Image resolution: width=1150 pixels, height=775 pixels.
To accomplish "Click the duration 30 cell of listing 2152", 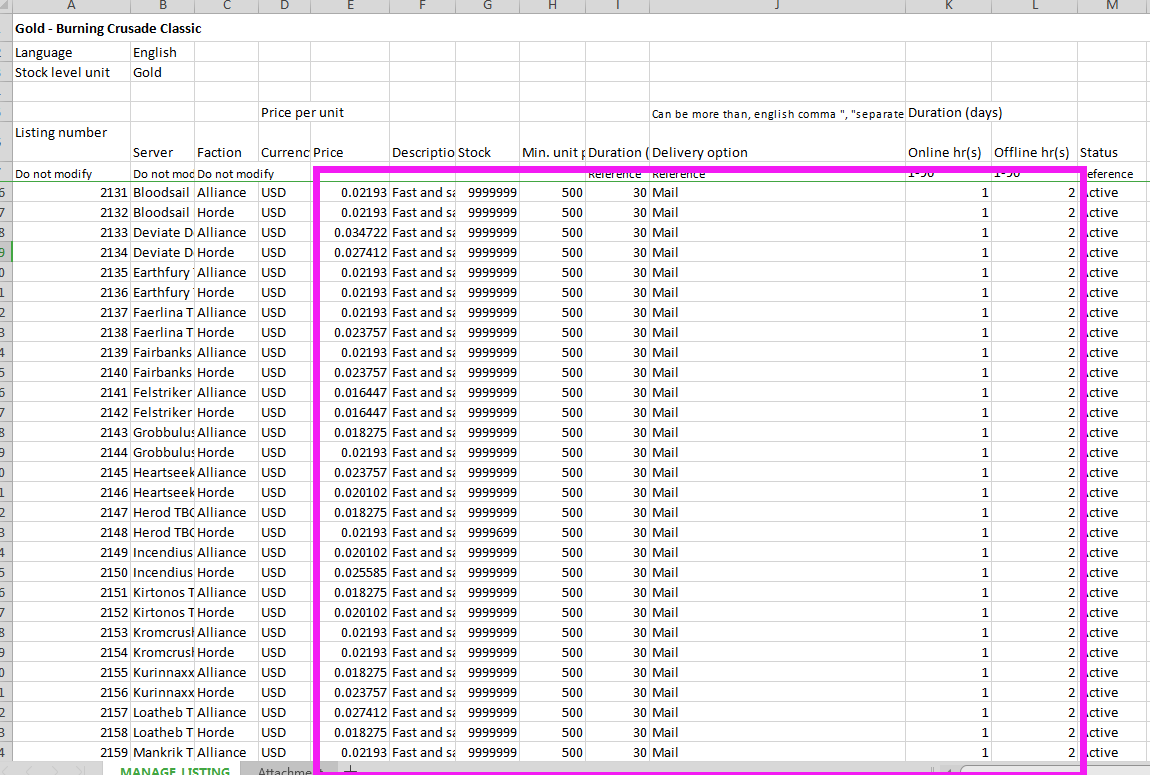I will point(617,612).
